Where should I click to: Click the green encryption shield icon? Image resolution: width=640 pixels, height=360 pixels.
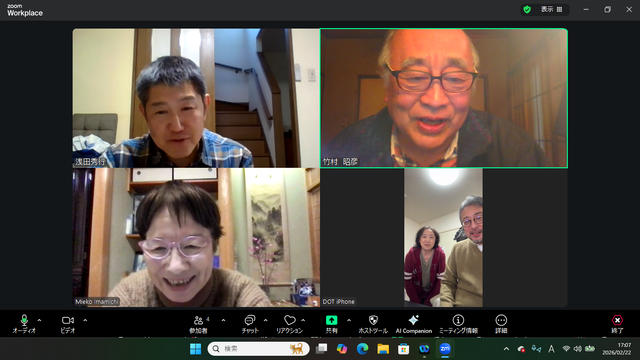coord(527,9)
